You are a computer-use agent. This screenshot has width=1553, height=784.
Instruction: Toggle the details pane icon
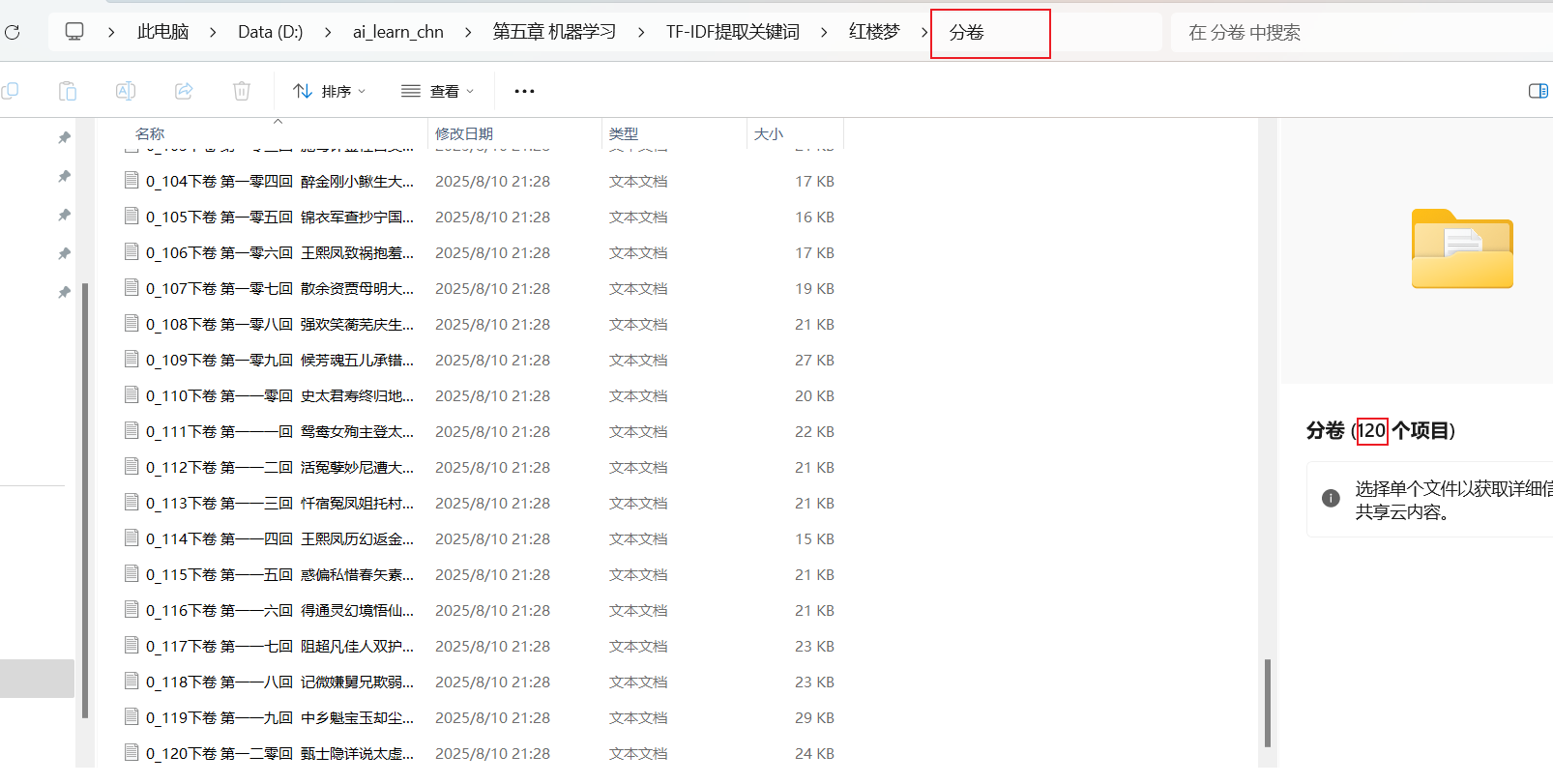(1538, 91)
